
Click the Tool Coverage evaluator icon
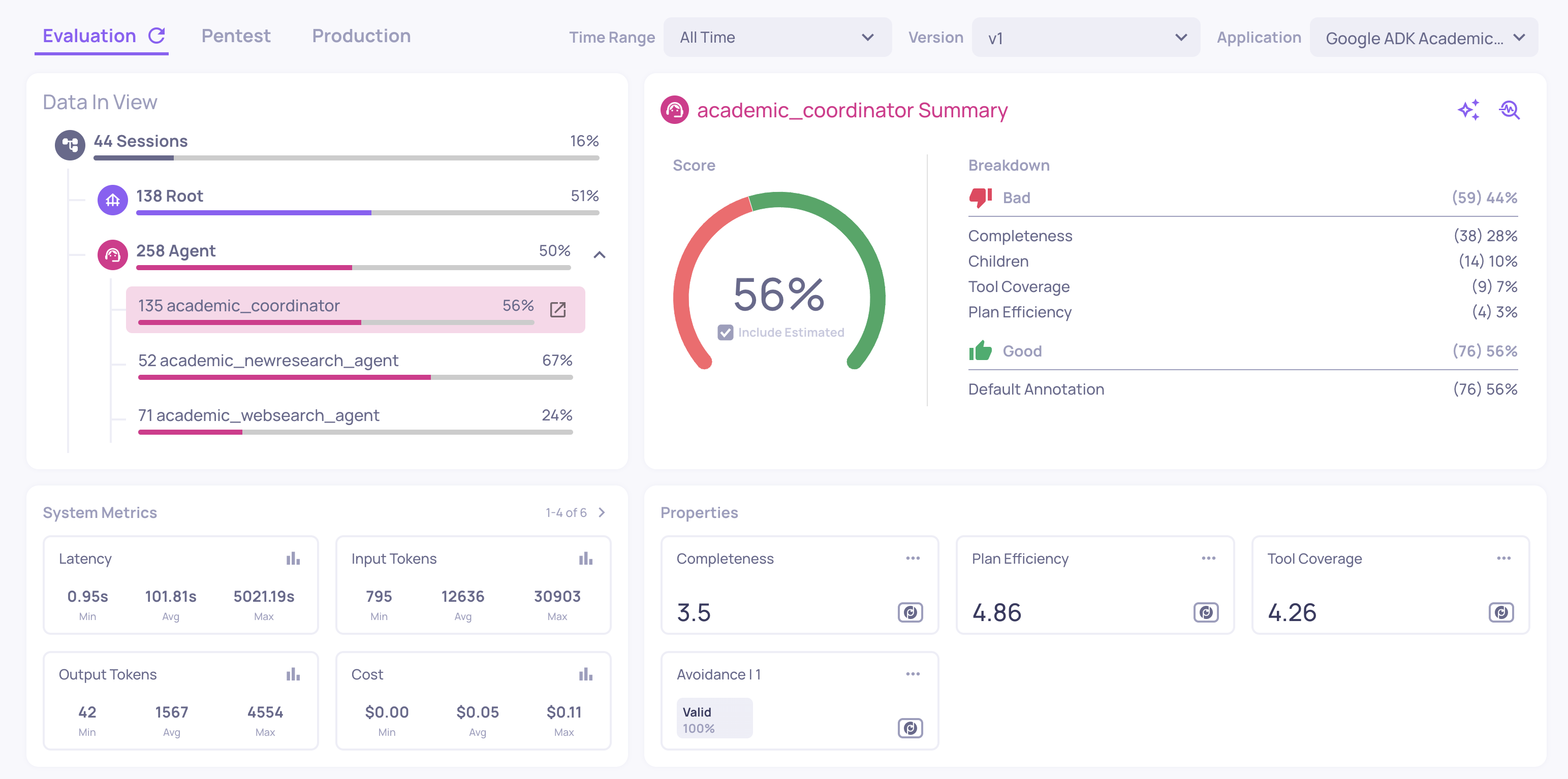click(1500, 612)
